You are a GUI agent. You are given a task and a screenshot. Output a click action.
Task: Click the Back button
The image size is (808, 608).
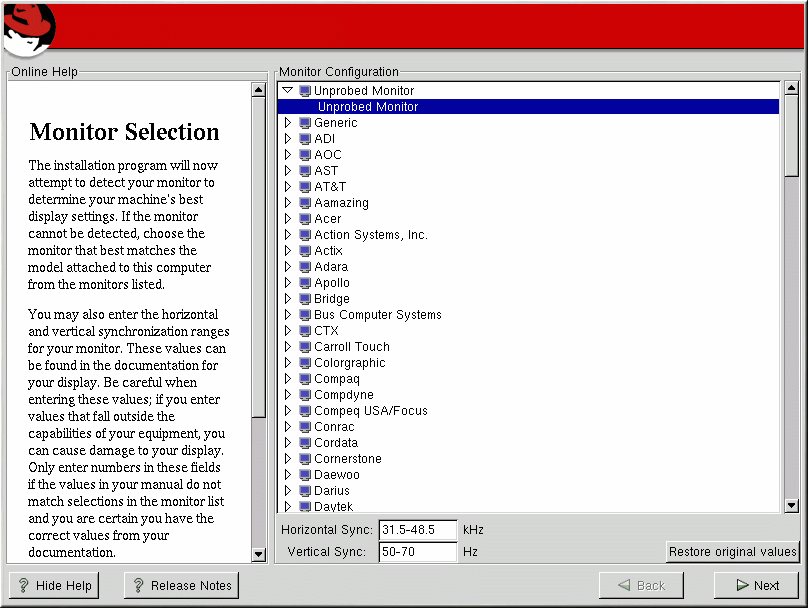point(641,585)
